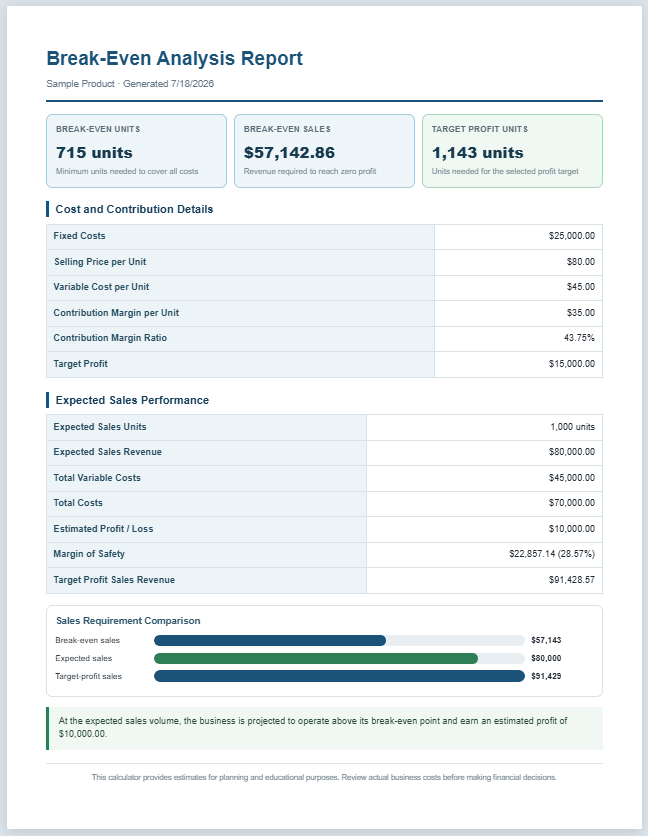Click the Variable Cost per Unit value

click(x=581, y=287)
